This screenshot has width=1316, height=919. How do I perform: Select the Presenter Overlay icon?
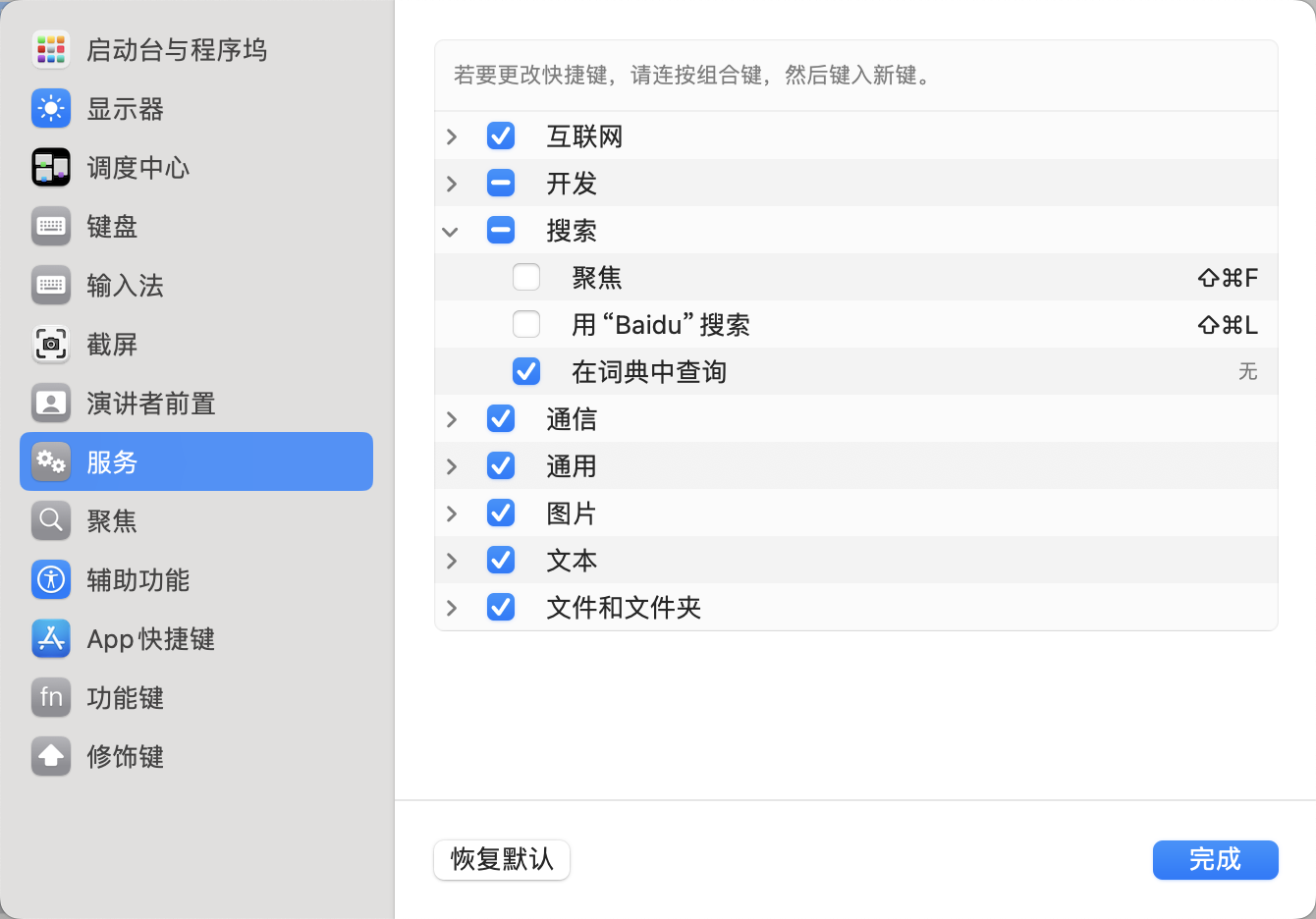[x=51, y=403]
